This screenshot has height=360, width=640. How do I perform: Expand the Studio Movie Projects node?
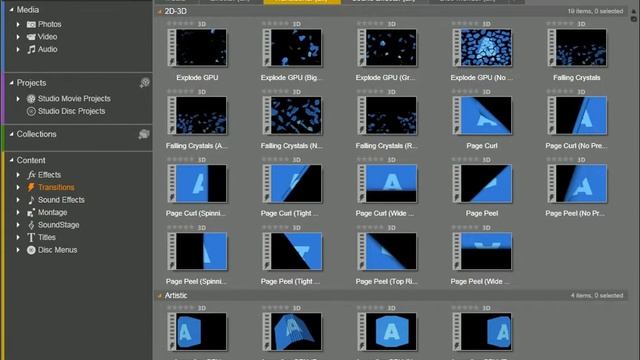pyautogui.click(x=18, y=99)
